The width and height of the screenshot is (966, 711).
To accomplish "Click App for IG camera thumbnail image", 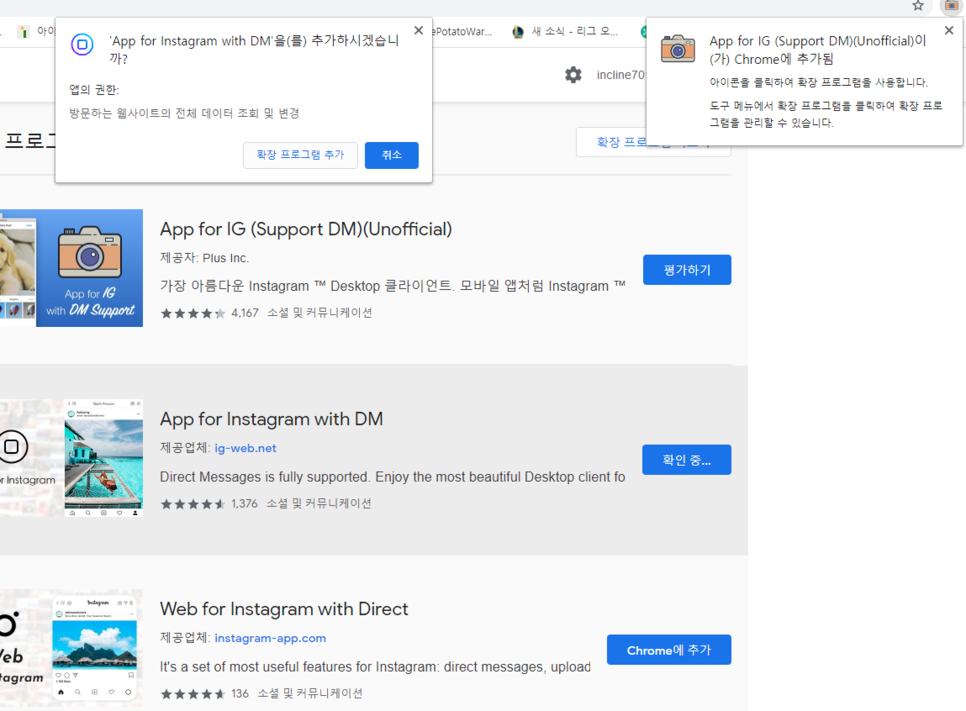I will (71, 268).
